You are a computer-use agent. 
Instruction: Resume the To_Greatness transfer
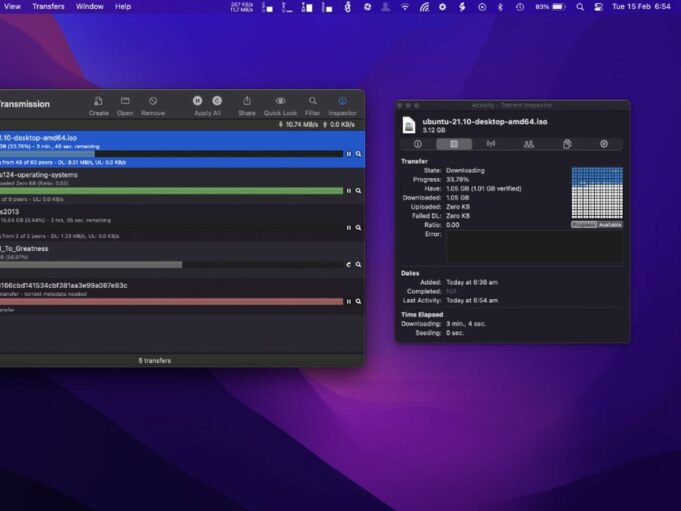click(x=348, y=264)
